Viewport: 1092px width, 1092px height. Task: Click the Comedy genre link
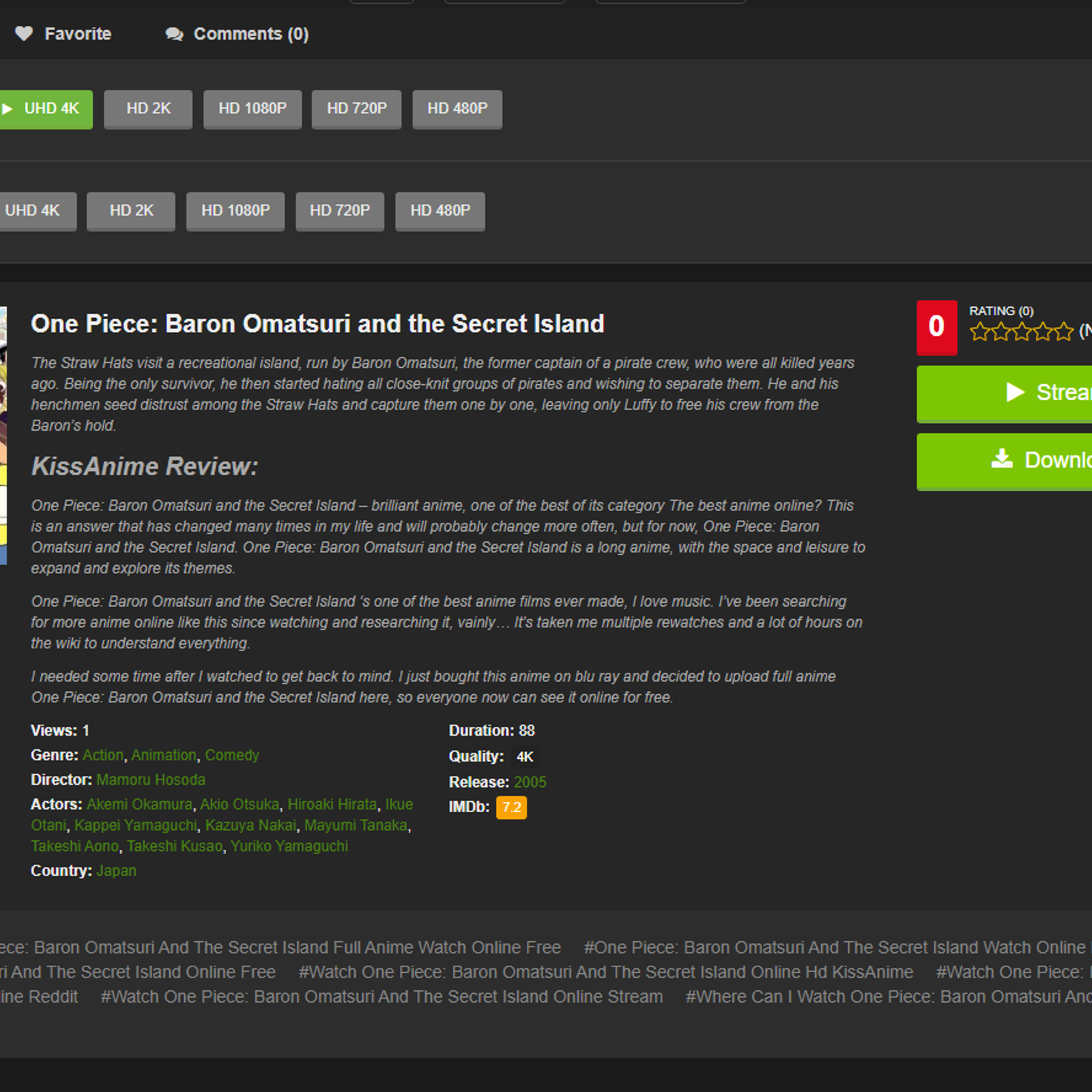232,756
